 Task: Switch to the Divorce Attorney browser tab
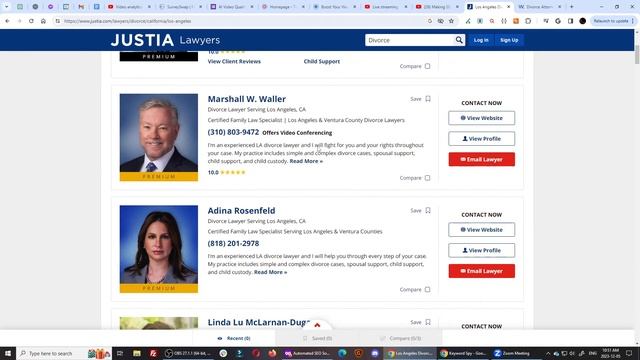coord(540,7)
